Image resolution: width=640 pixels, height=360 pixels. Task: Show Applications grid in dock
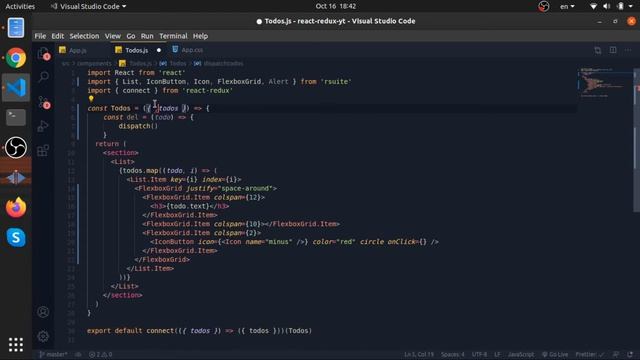point(16,345)
